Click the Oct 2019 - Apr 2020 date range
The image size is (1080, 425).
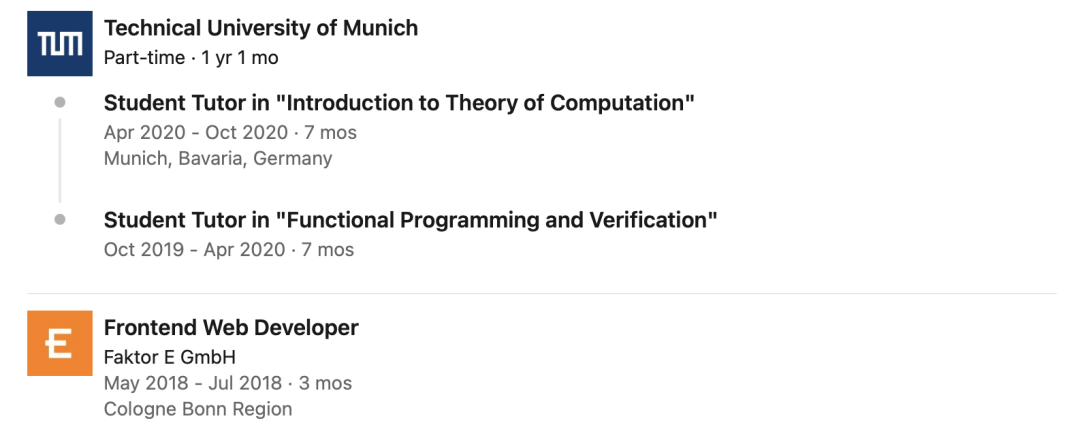(194, 249)
